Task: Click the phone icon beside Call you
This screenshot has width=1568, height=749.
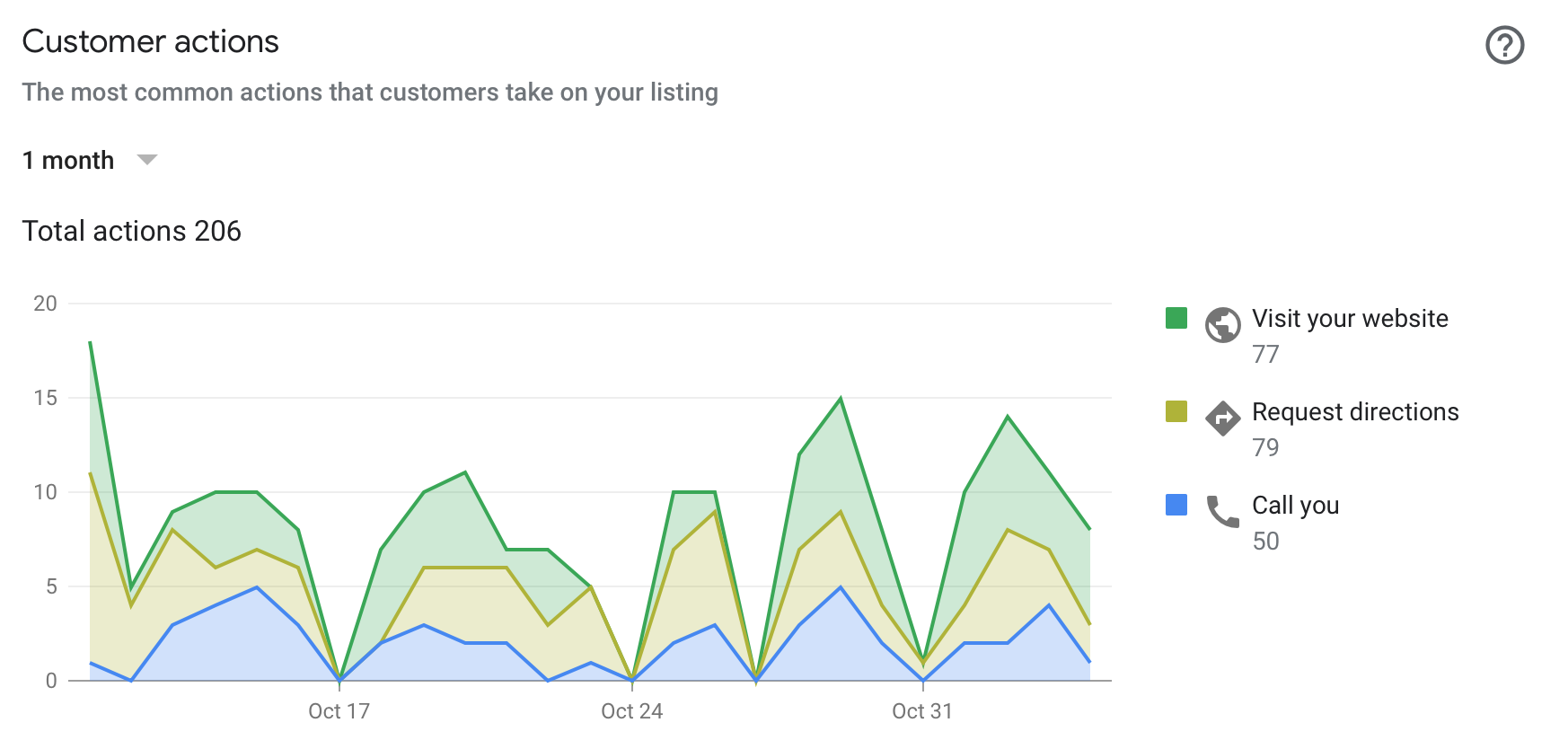Action: click(x=1222, y=512)
